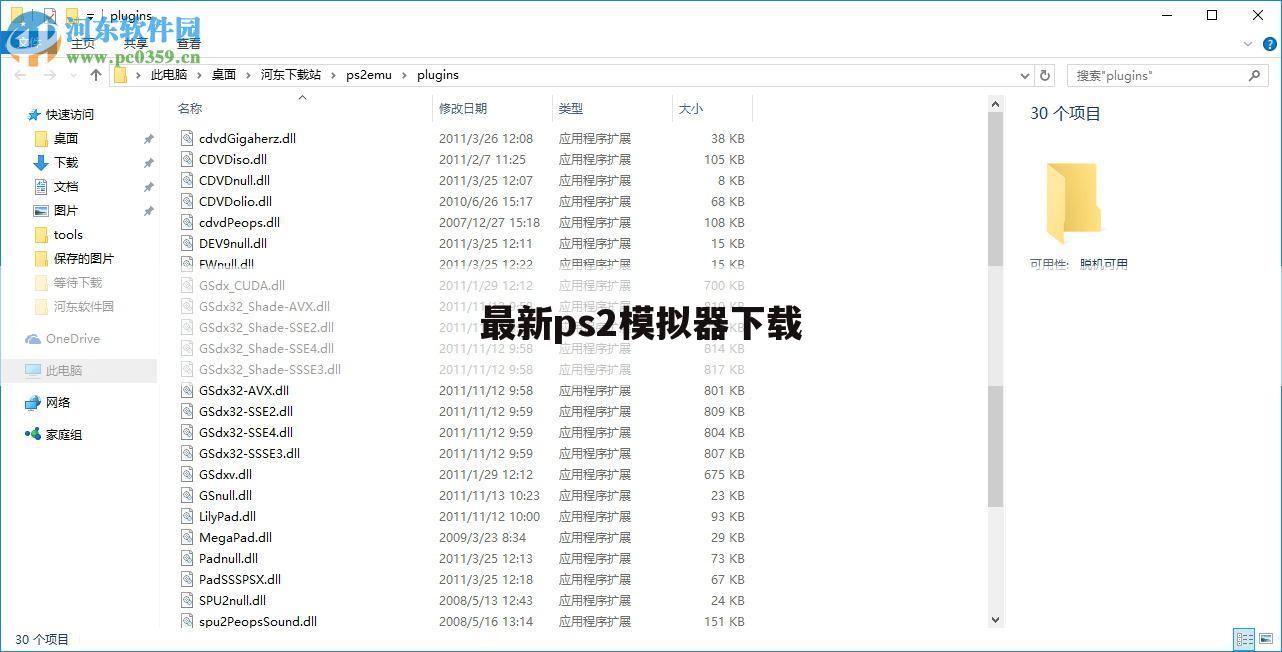This screenshot has height=652, width=1282.
Task: Open 文档 in the navigation pane
Action: [66, 186]
